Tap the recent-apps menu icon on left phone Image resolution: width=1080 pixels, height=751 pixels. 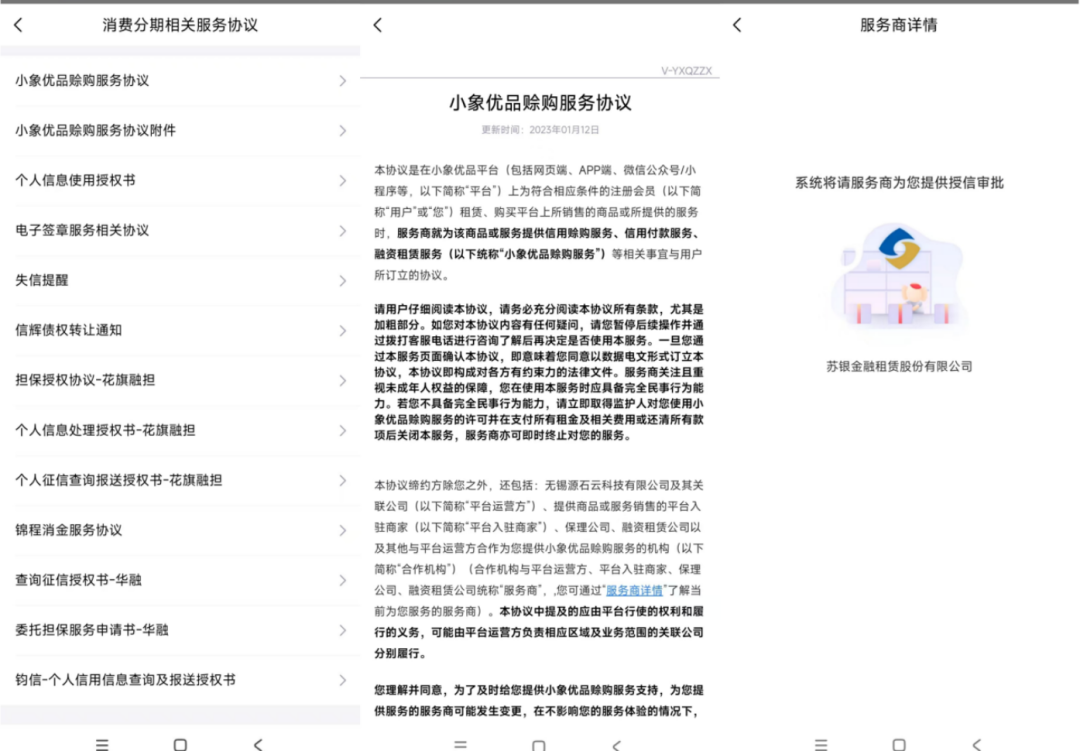click(x=103, y=744)
